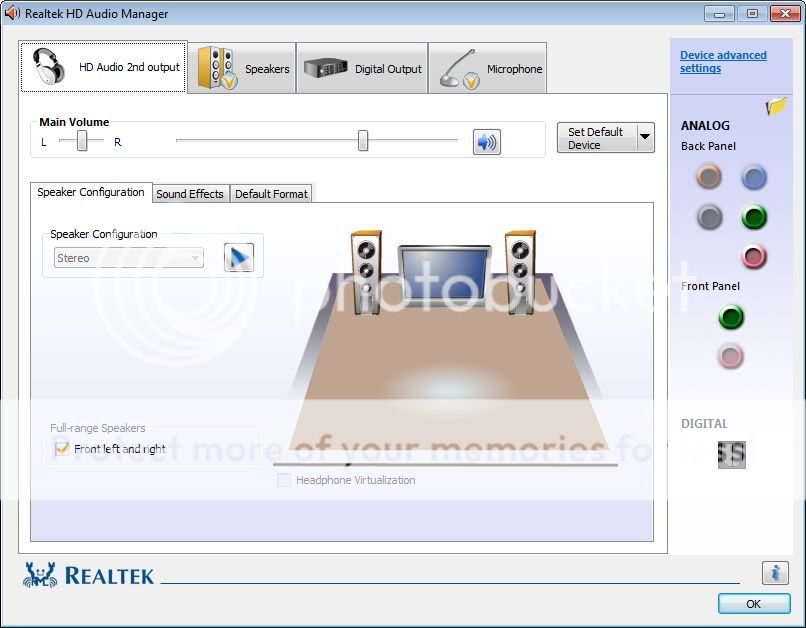Maximize the Realtek HD Audio Manager window

(x=752, y=13)
